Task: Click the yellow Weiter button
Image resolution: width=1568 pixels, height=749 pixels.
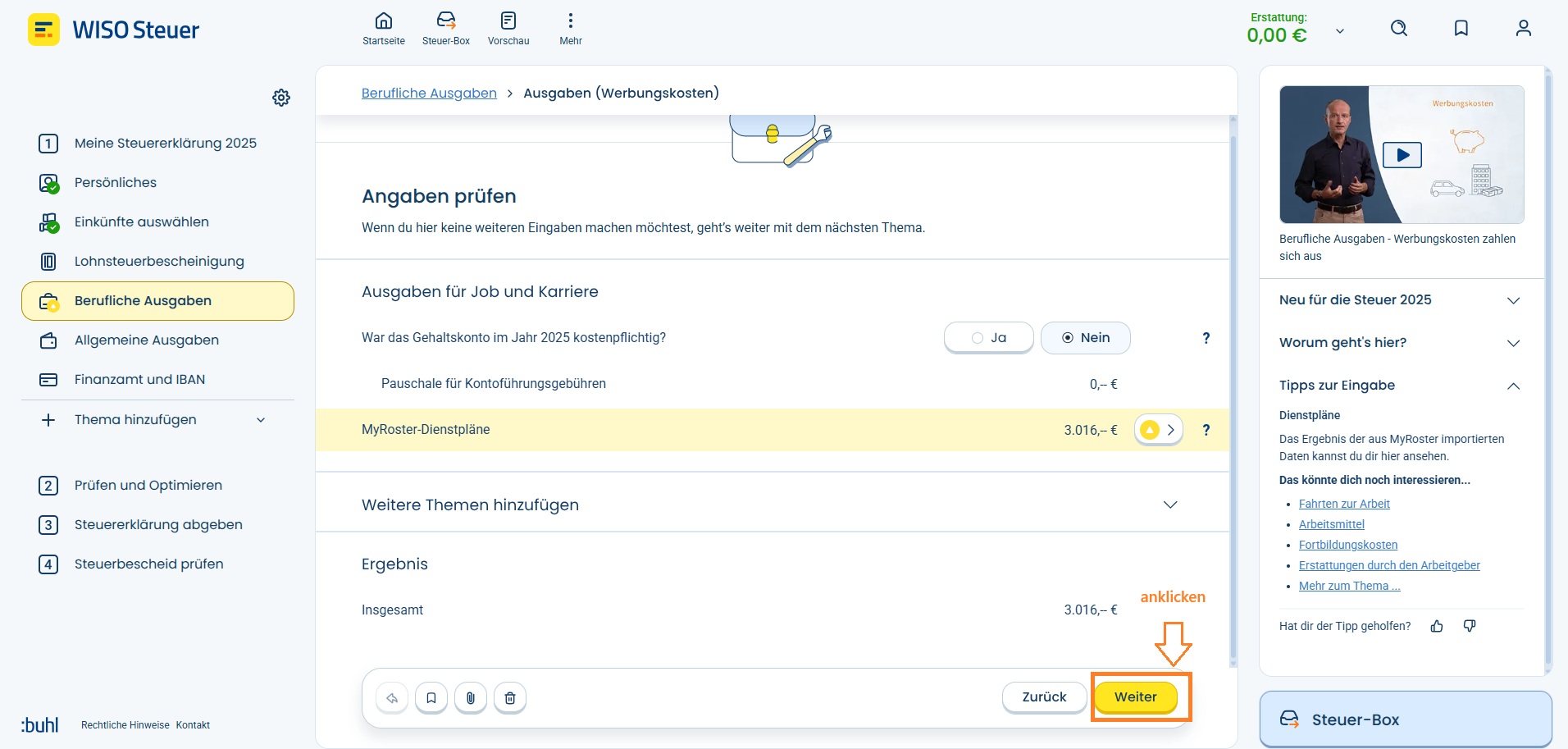Action: pyautogui.click(x=1135, y=697)
